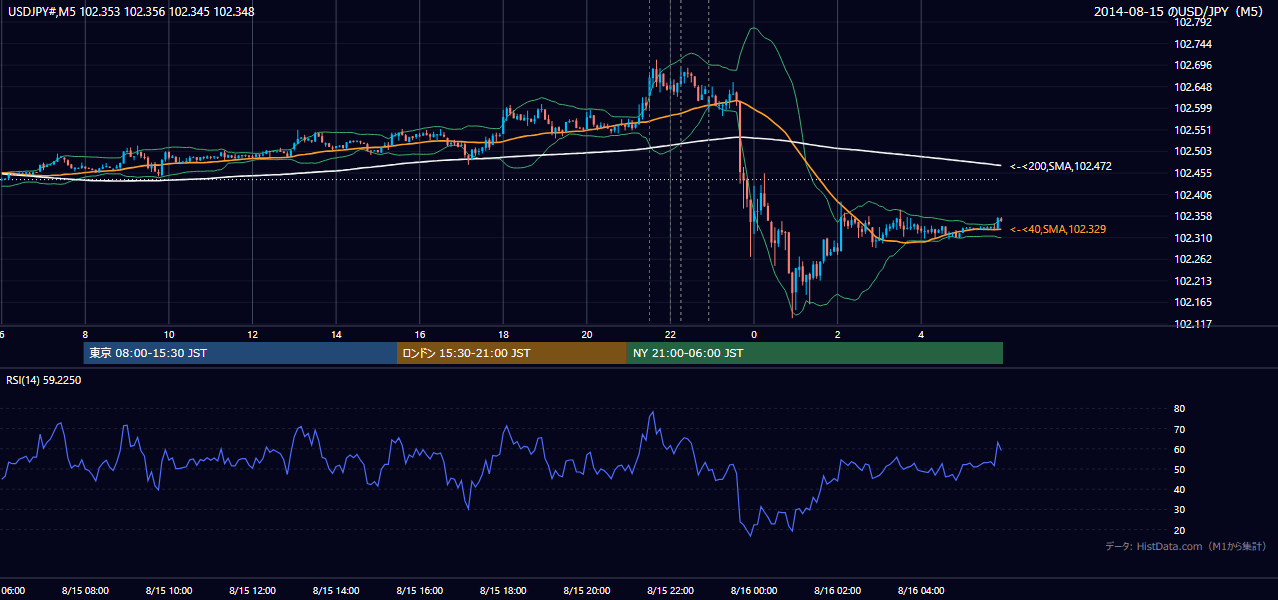Click the 200 SMA 102.472 label
This screenshot has width=1278, height=600.
1061,166
